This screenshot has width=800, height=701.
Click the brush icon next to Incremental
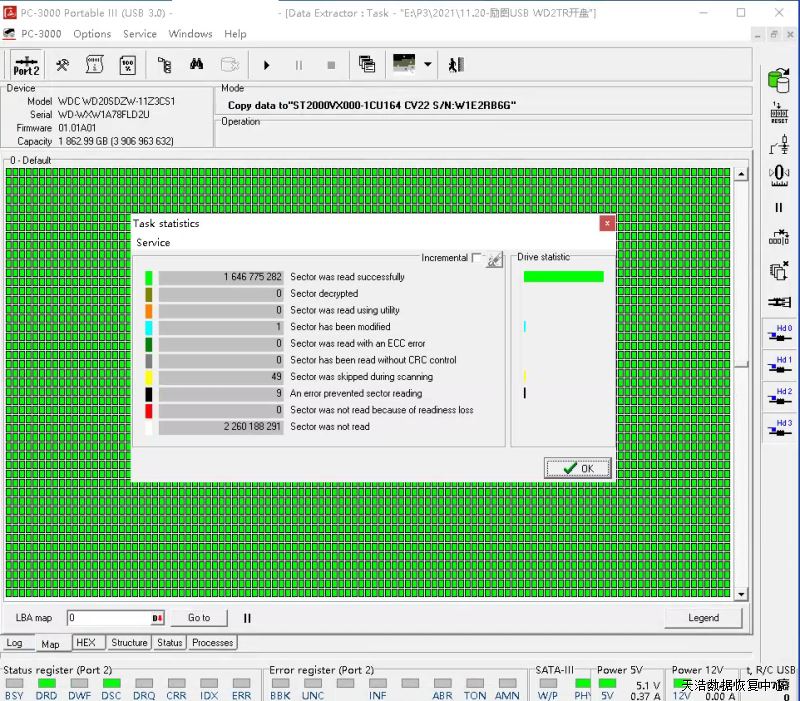click(494, 259)
